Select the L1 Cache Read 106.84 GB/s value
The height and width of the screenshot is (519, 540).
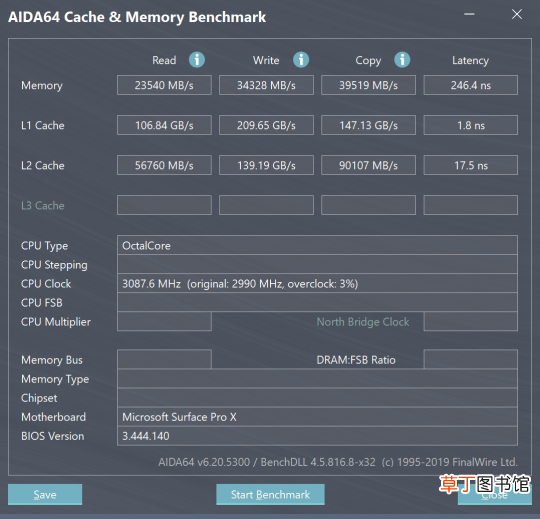pos(164,125)
